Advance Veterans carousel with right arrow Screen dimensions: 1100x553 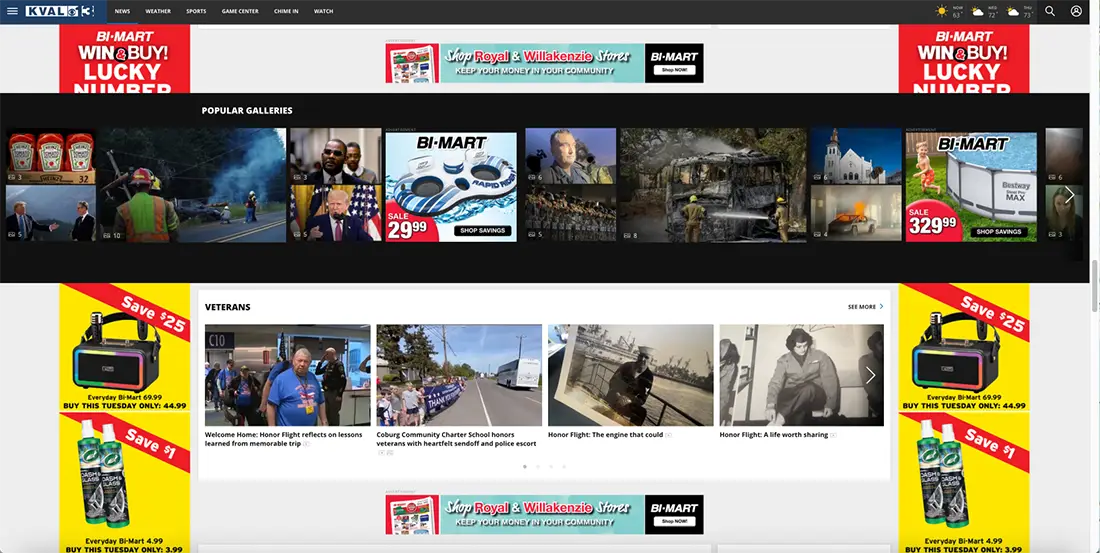[x=870, y=375]
